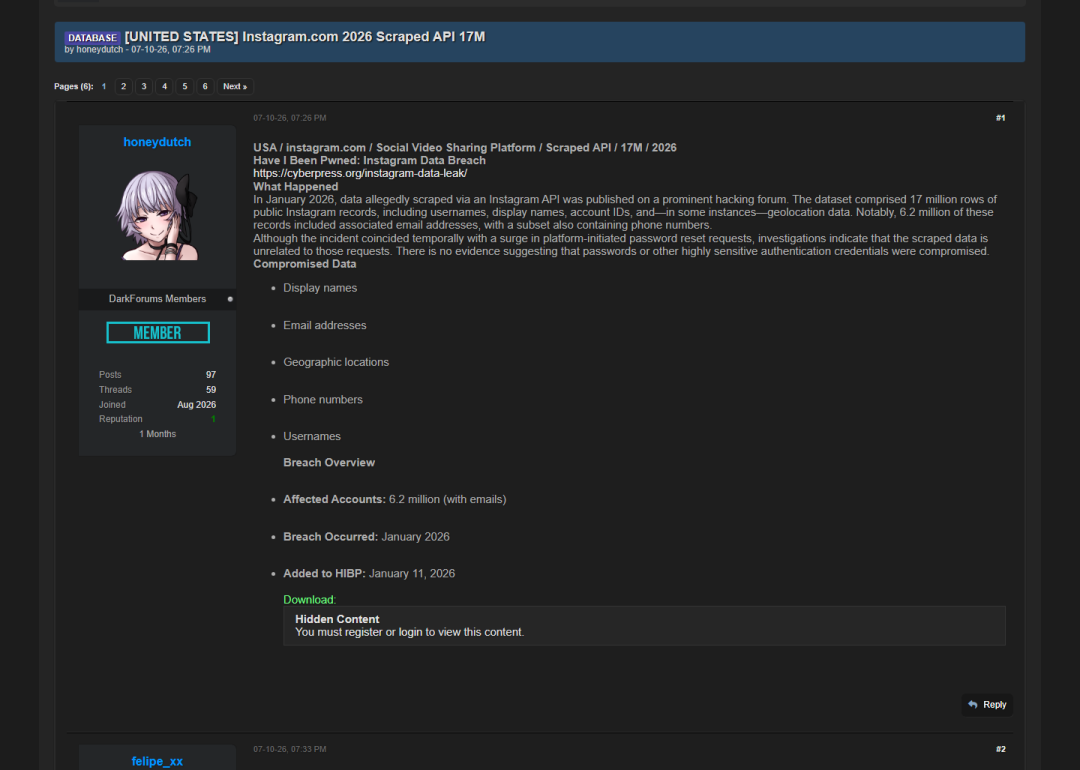Visit felipe_xx's user profile

(157, 761)
